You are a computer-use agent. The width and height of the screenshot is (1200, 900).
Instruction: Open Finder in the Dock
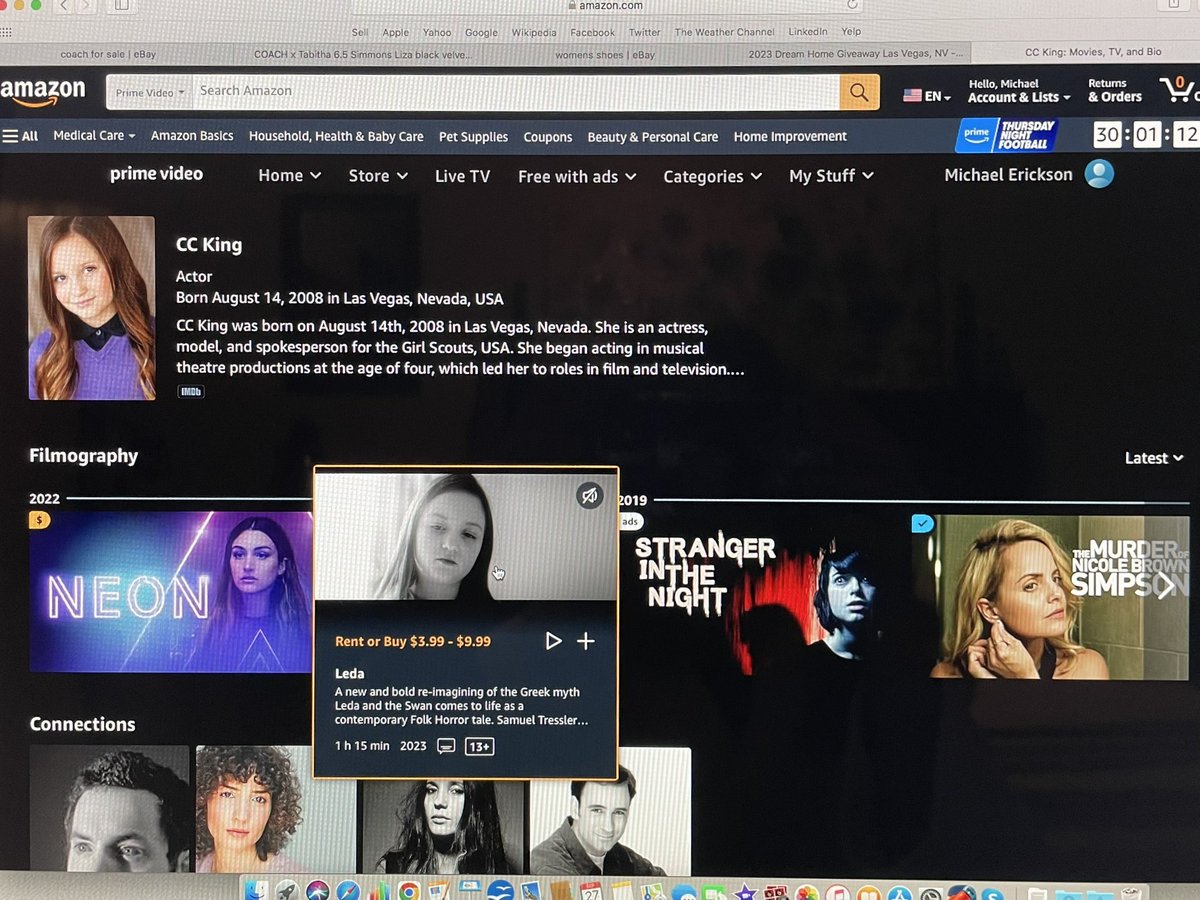[x=257, y=890]
